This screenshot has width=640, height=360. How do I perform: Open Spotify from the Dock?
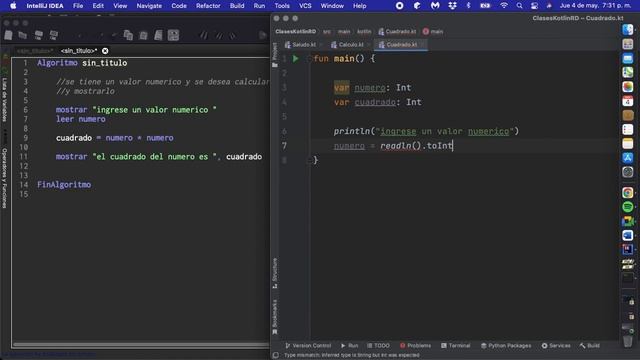[628, 207]
